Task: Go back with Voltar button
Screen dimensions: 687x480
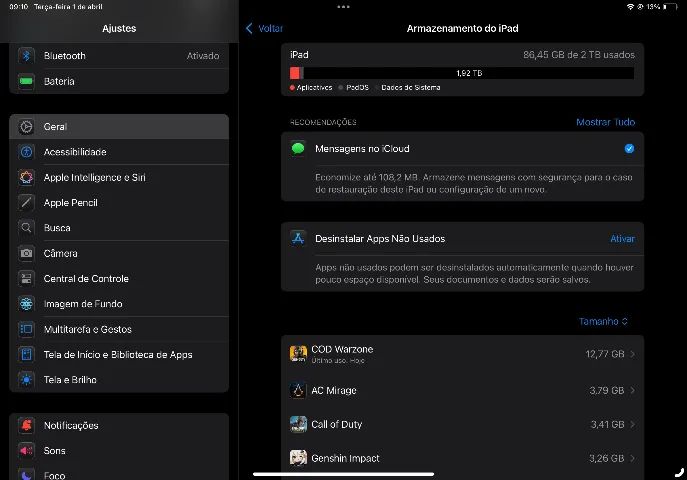Action: click(x=264, y=28)
